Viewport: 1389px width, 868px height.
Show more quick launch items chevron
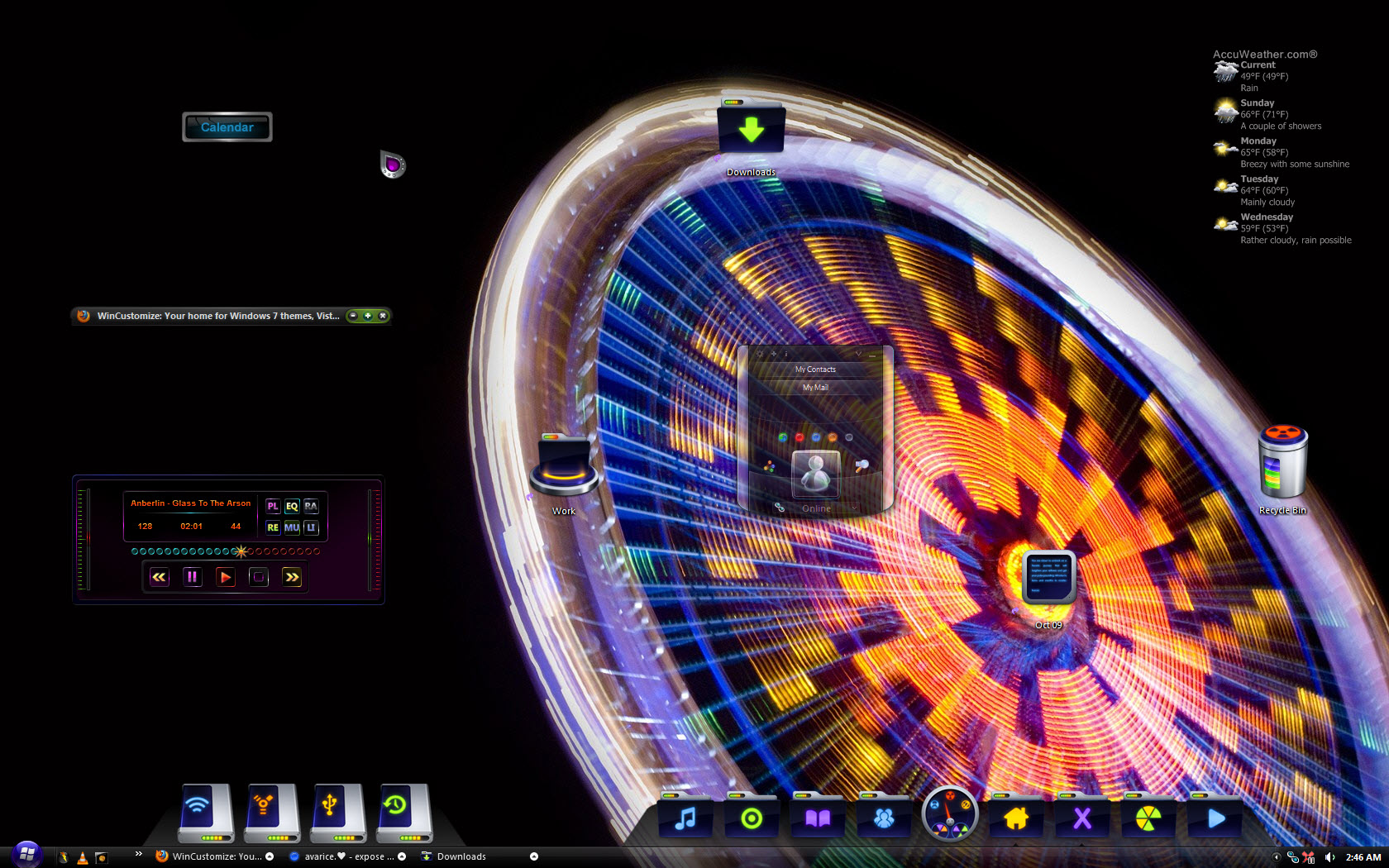tap(138, 854)
